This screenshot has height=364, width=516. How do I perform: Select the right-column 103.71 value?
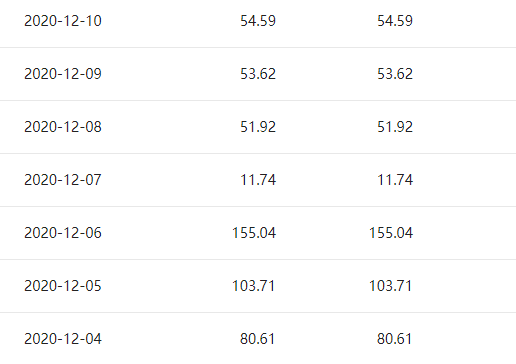click(x=391, y=286)
